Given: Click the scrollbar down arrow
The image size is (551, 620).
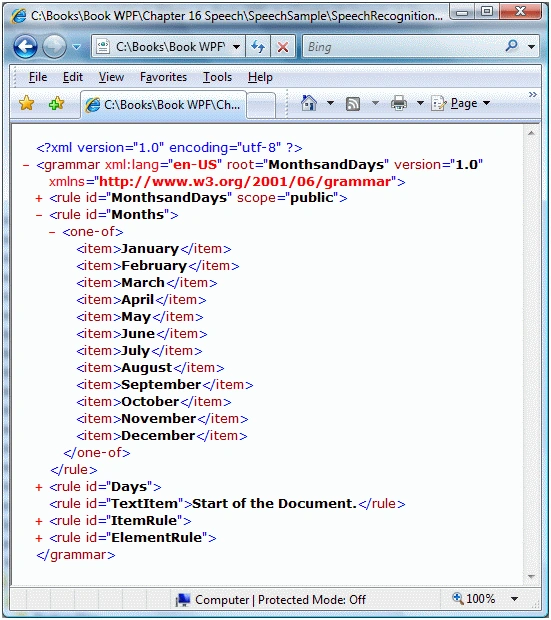Looking at the screenshot, I should pyautogui.click(x=532, y=577).
